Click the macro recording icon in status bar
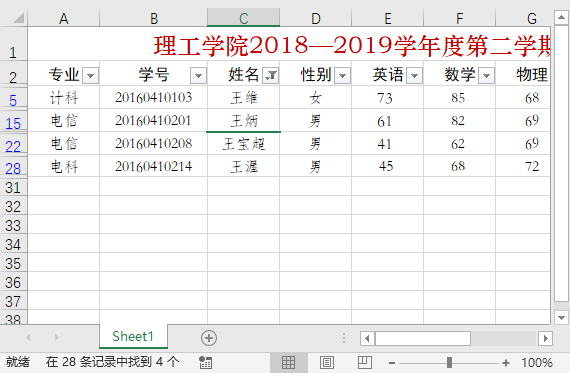 click(205, 362)
